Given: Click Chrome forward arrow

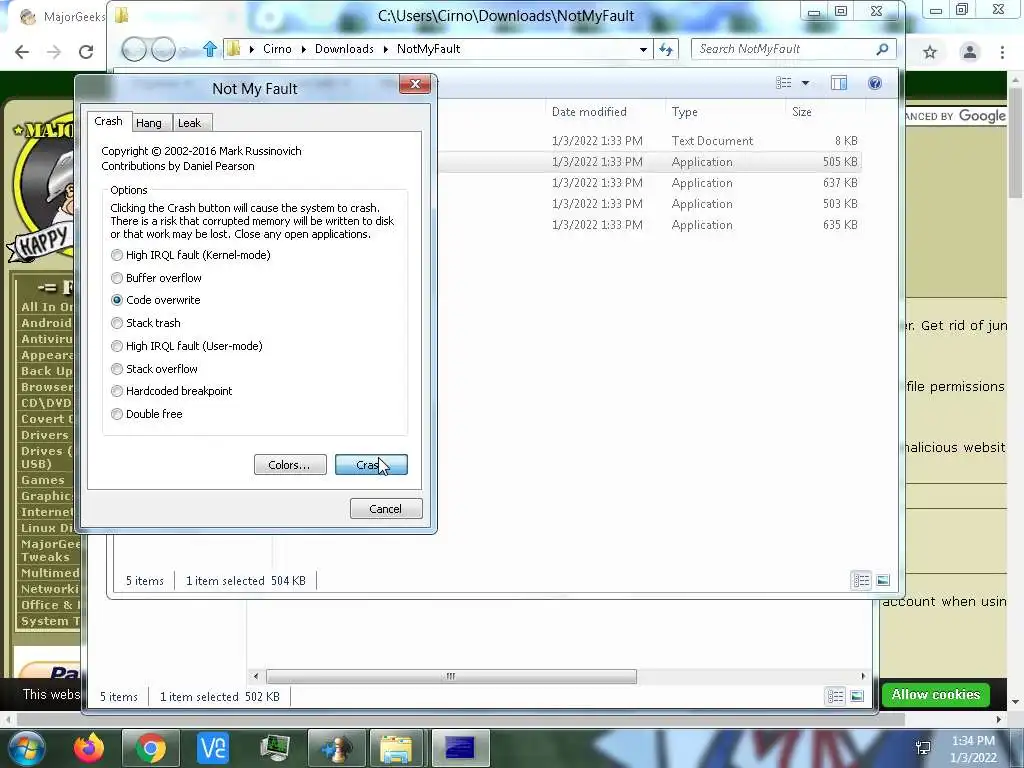Looking at the screenshot, I should point(54,52).
